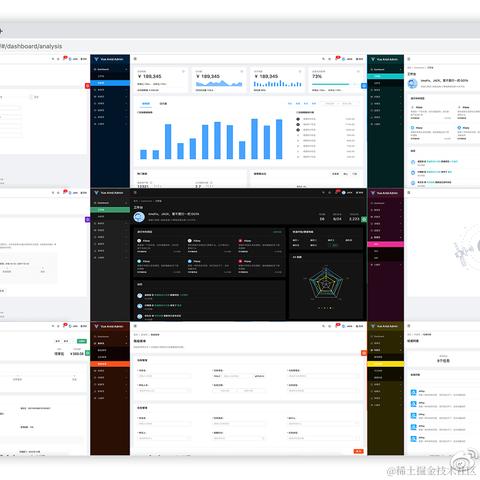This screenshot has height=480, width=480.
Task: Click user avatar in teal-theme workplace panel
Action: tap(412, 83)
